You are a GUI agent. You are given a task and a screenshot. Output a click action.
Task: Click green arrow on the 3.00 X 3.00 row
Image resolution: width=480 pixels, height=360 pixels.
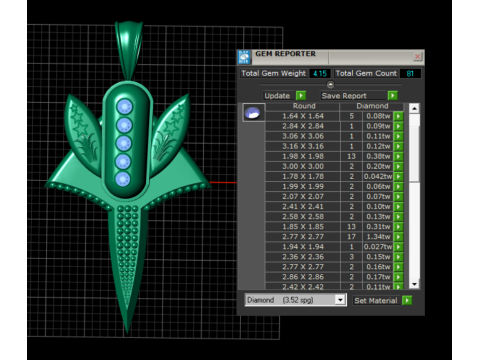[398, 166]
